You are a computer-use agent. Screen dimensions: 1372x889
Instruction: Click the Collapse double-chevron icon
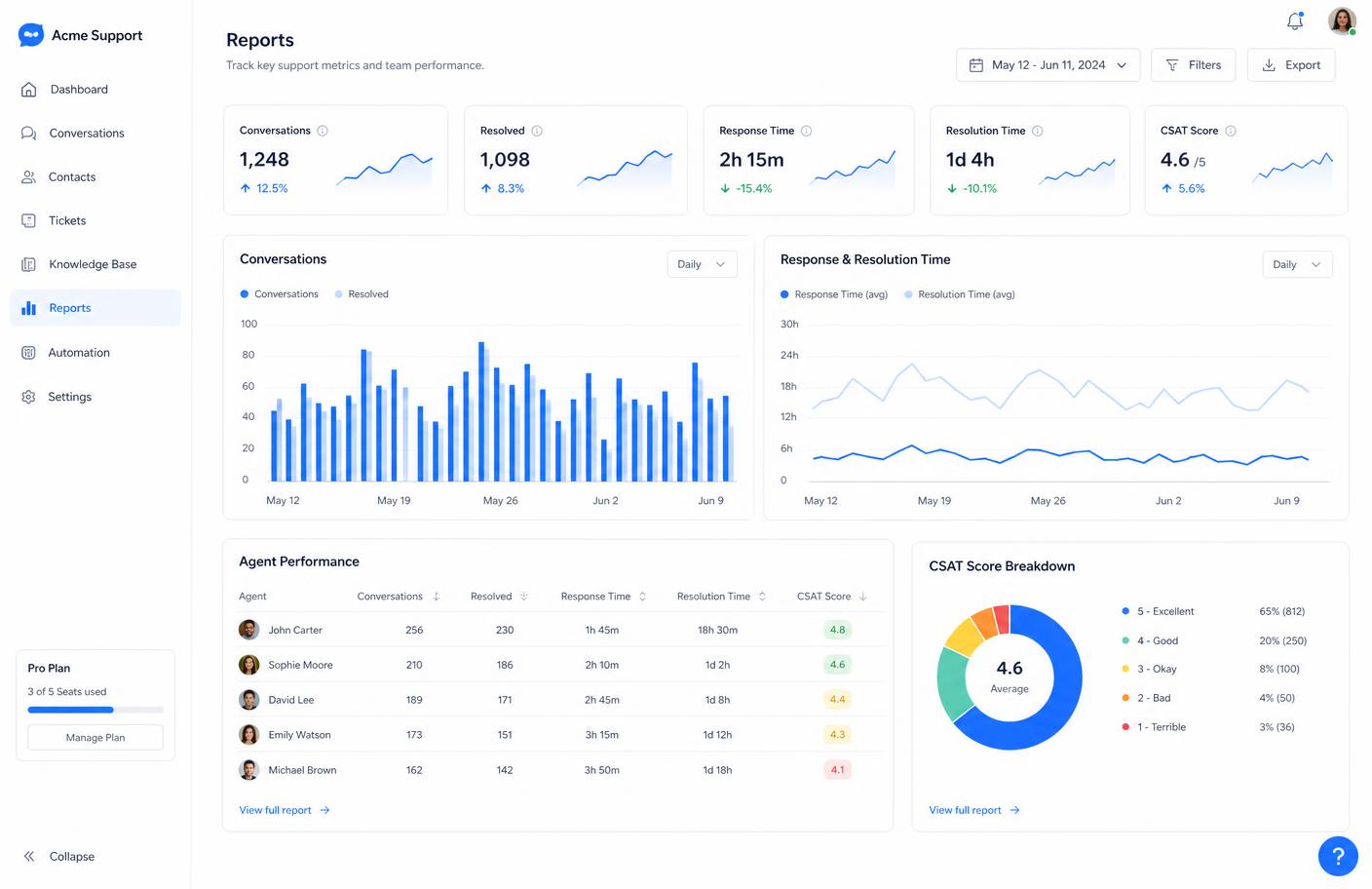coord(29,857)
